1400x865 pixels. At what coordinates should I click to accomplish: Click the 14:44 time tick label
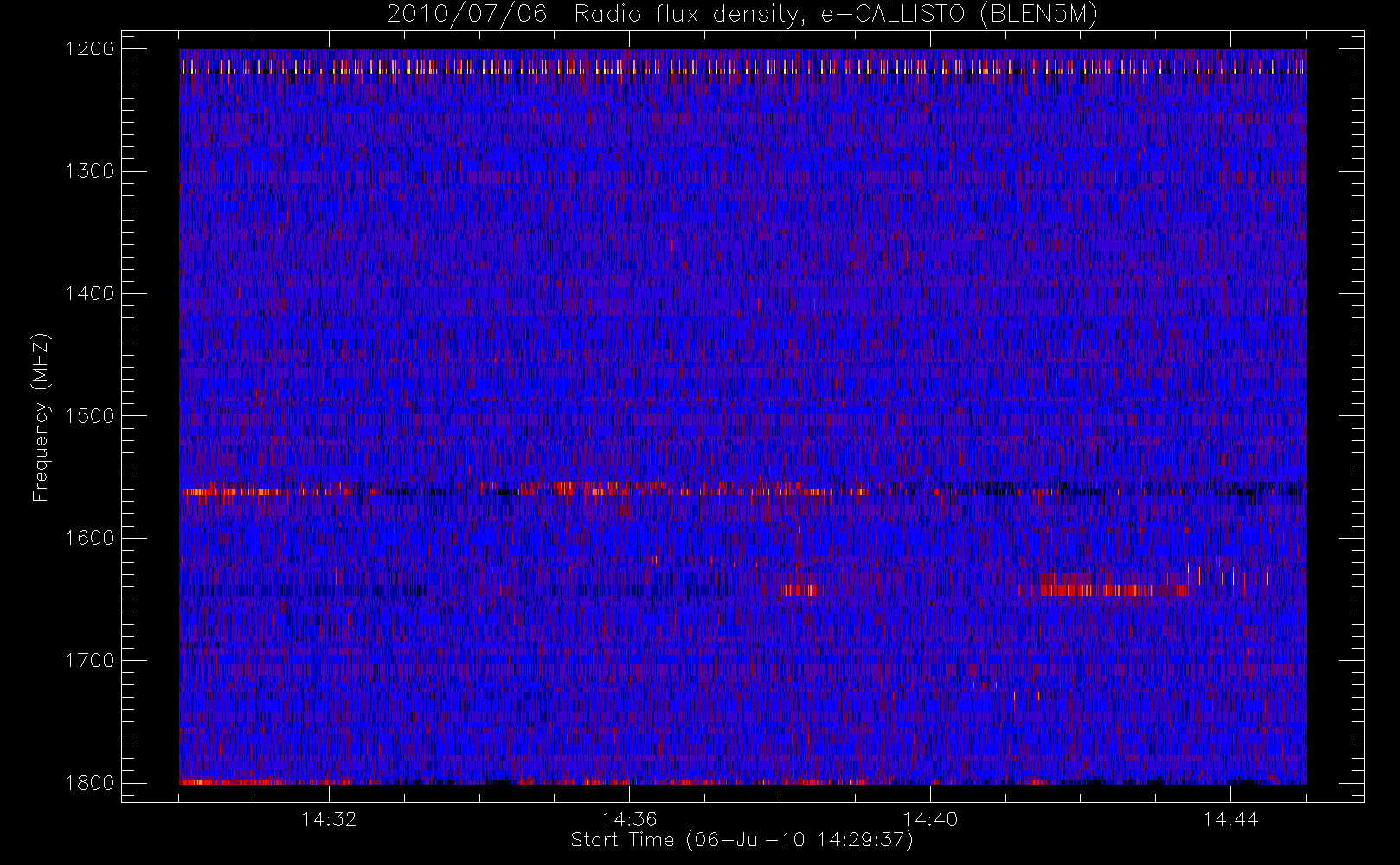[x=1230, y=819]
